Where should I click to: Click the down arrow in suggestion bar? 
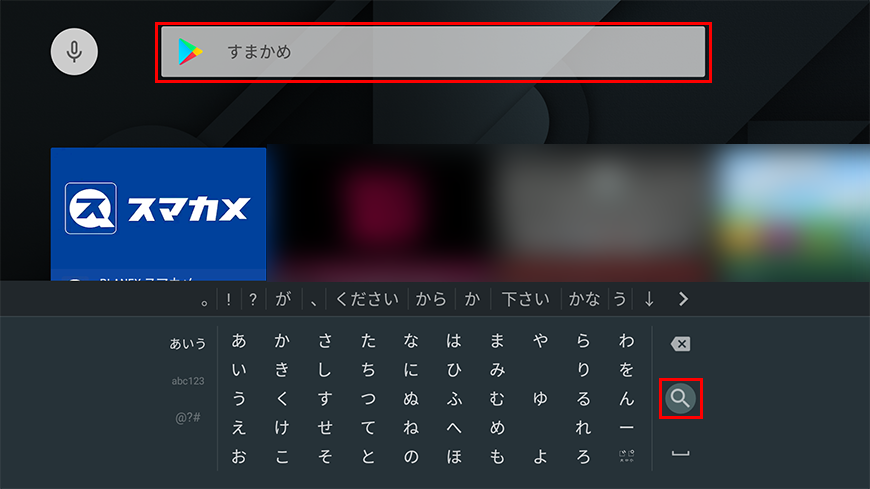(x=649, y=299)
